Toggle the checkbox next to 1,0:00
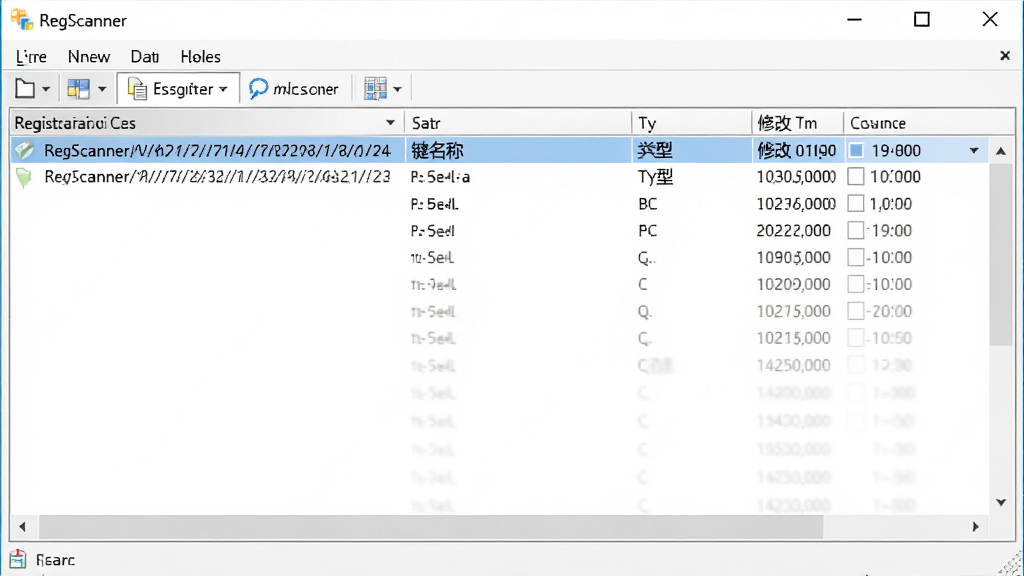Screen dimensions: 1024x576 [856, 204]
